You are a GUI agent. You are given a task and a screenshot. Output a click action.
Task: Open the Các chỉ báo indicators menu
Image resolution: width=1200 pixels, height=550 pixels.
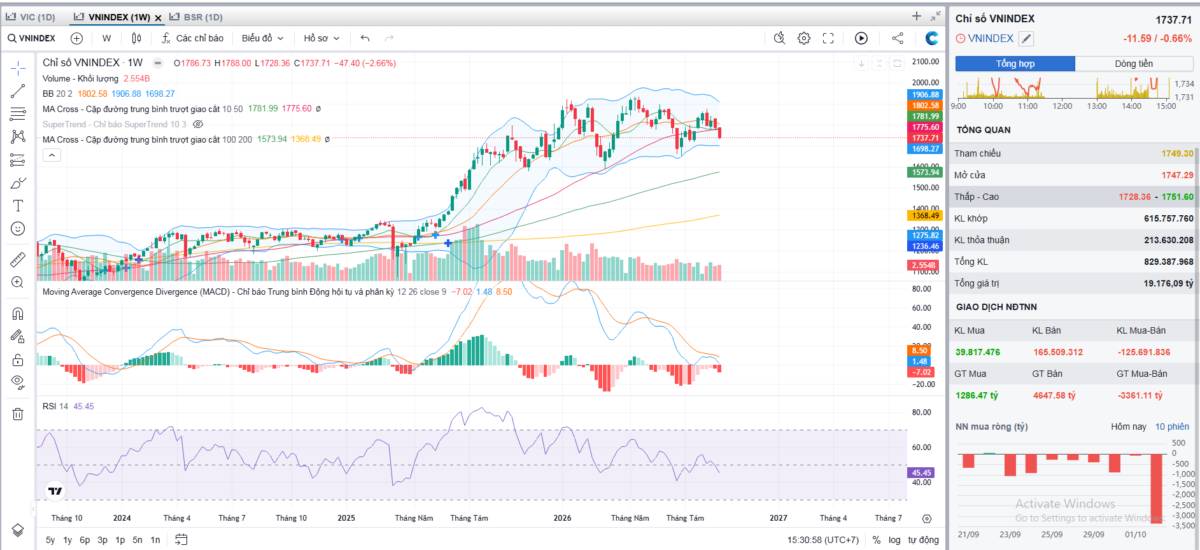pyautogui.click(x=192, y=38)
